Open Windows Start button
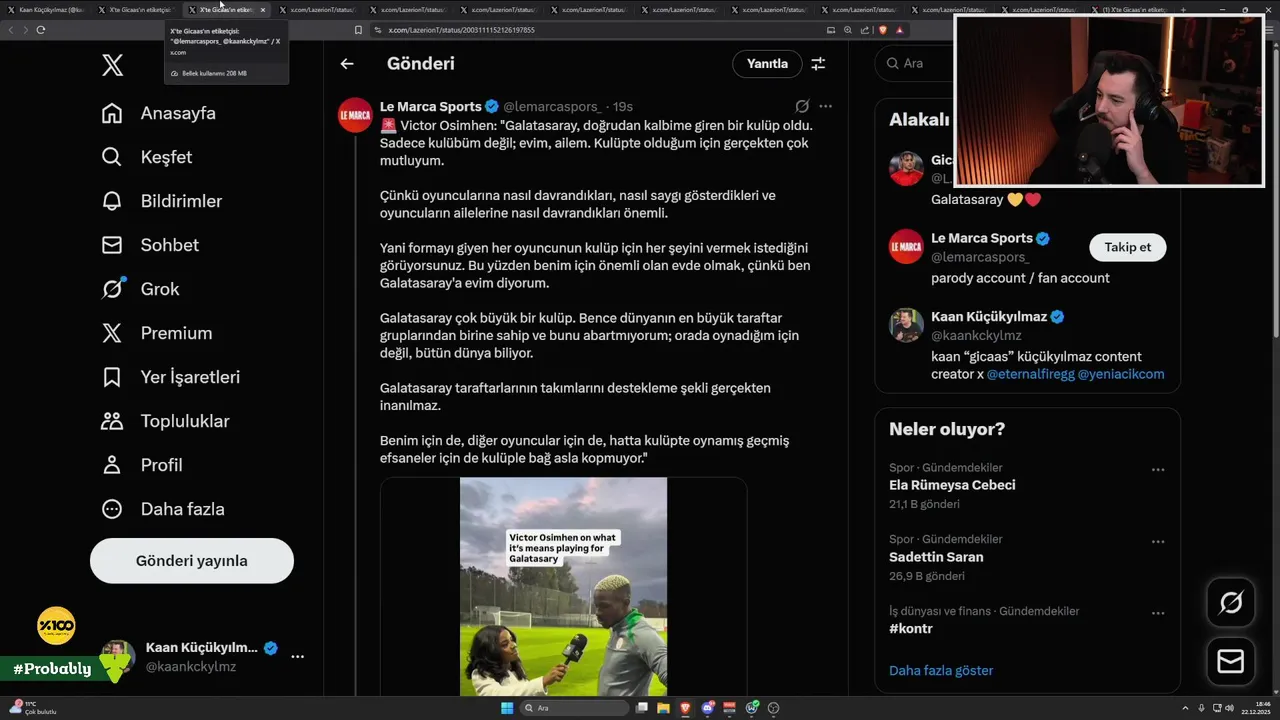This screenshot has height=720, width=1280. 507,708
